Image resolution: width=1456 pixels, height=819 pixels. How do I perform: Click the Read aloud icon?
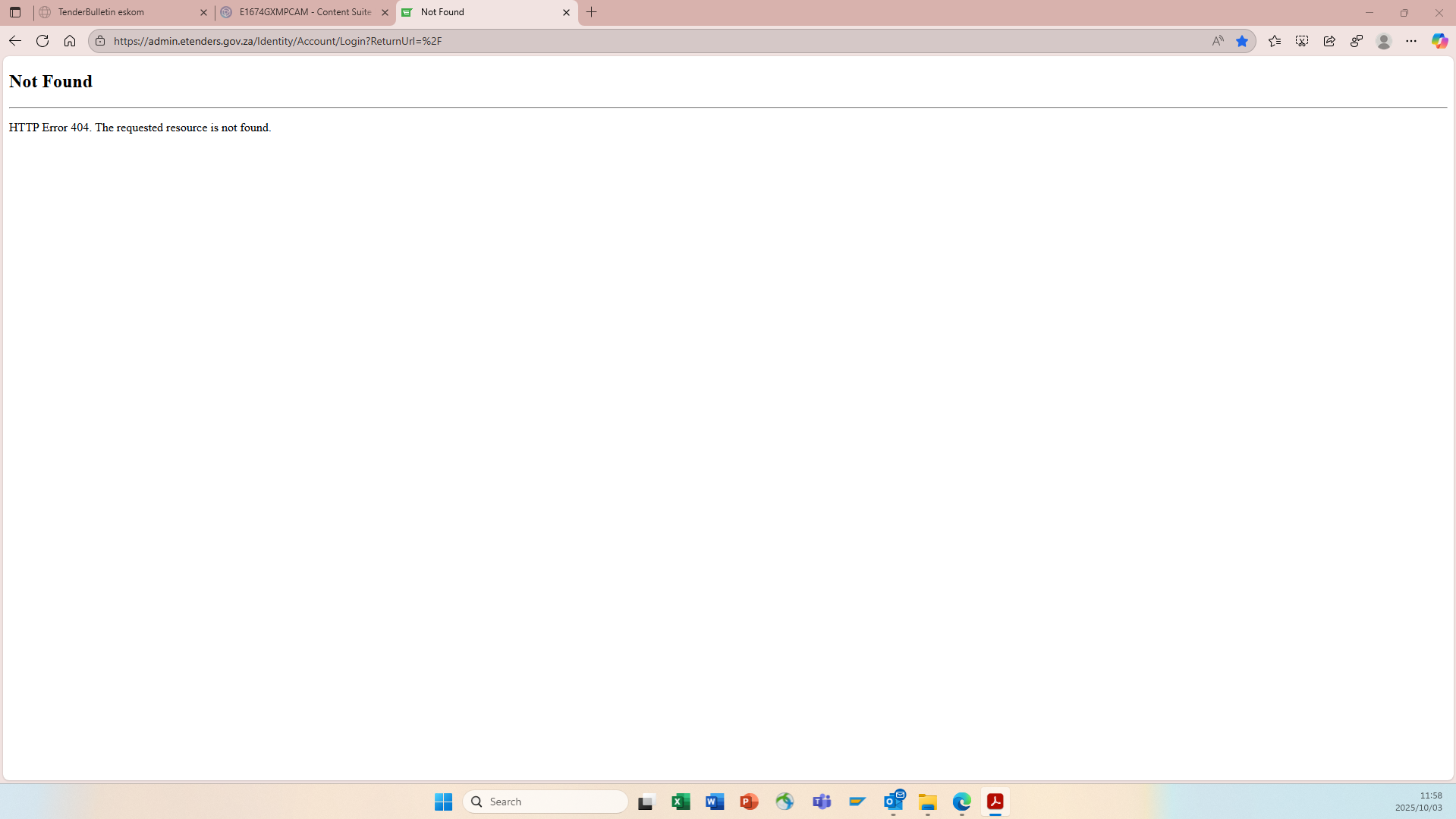pyautogui.click(x=1218, y=41)
